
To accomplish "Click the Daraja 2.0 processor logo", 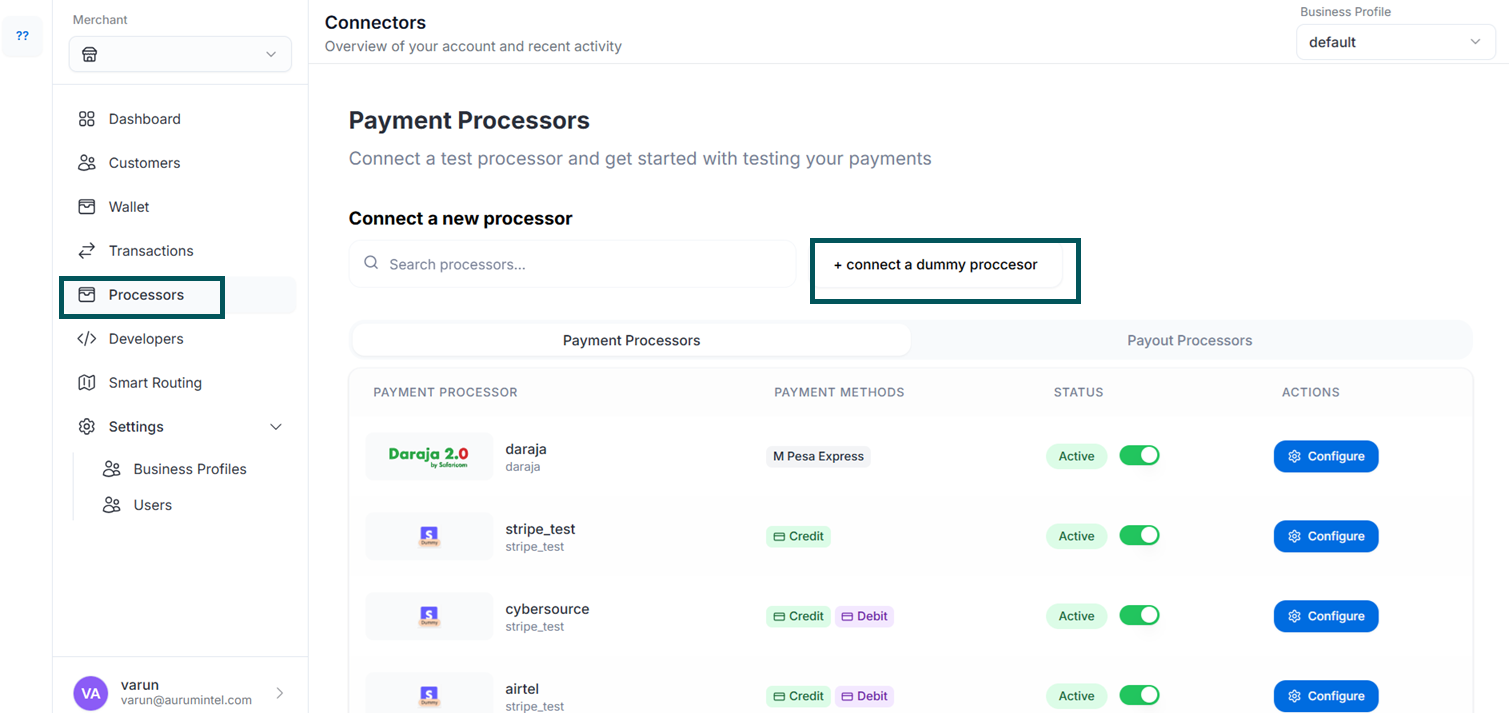I will coord(429,456).
